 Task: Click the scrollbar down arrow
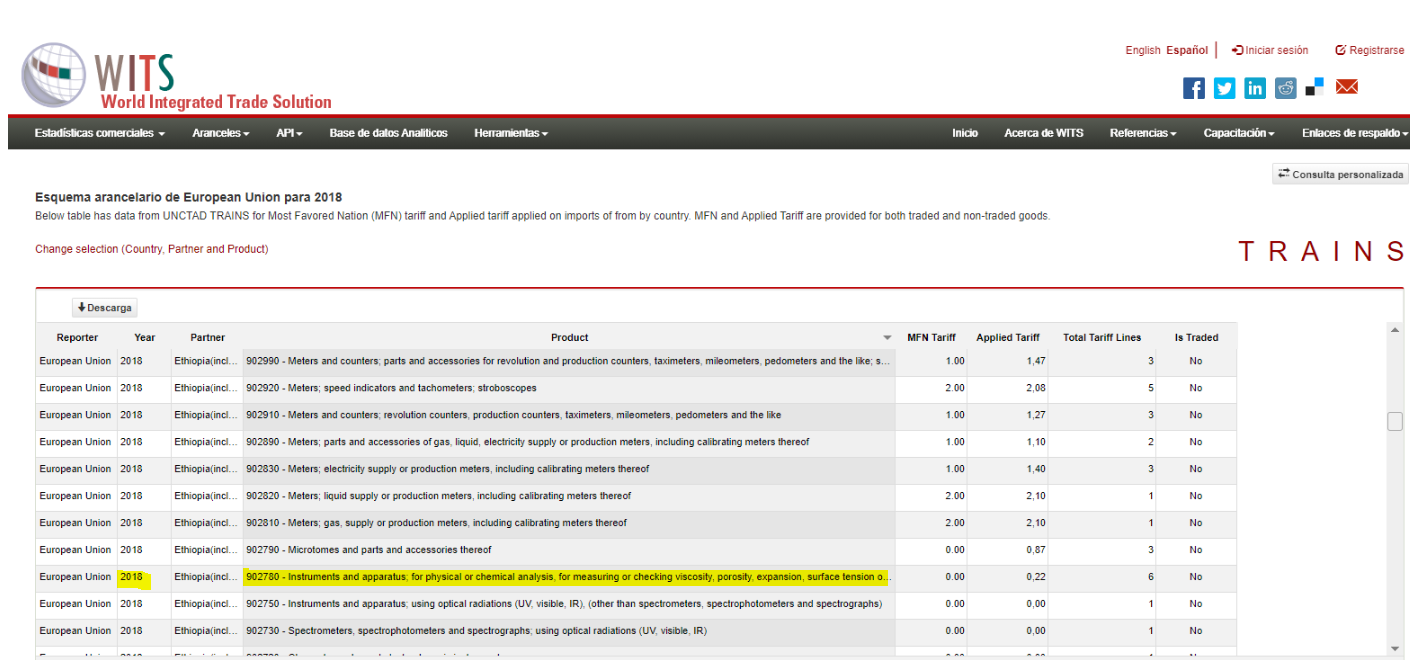(1395, 649)
